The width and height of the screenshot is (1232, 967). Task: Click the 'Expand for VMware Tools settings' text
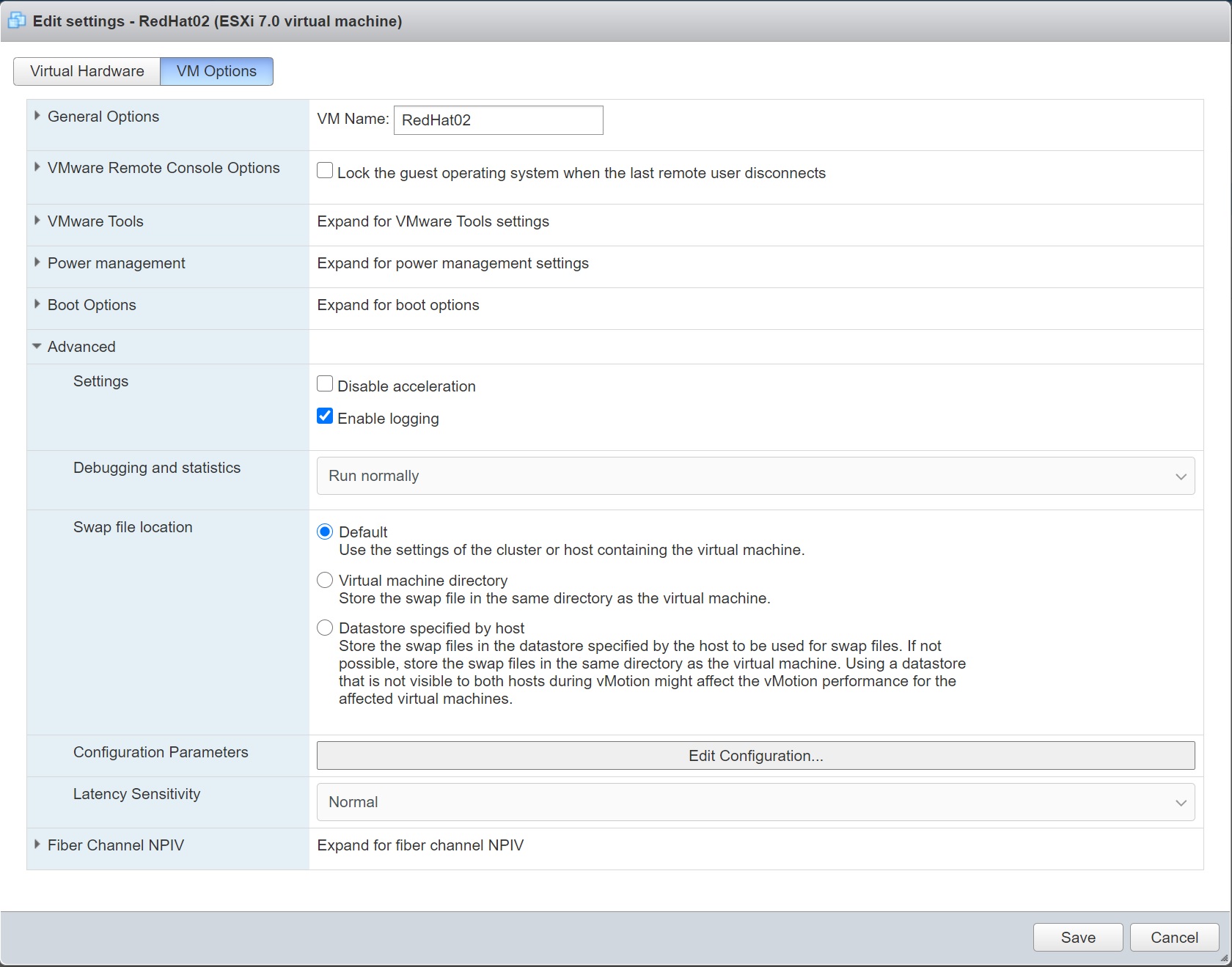(x=433, y=221)
